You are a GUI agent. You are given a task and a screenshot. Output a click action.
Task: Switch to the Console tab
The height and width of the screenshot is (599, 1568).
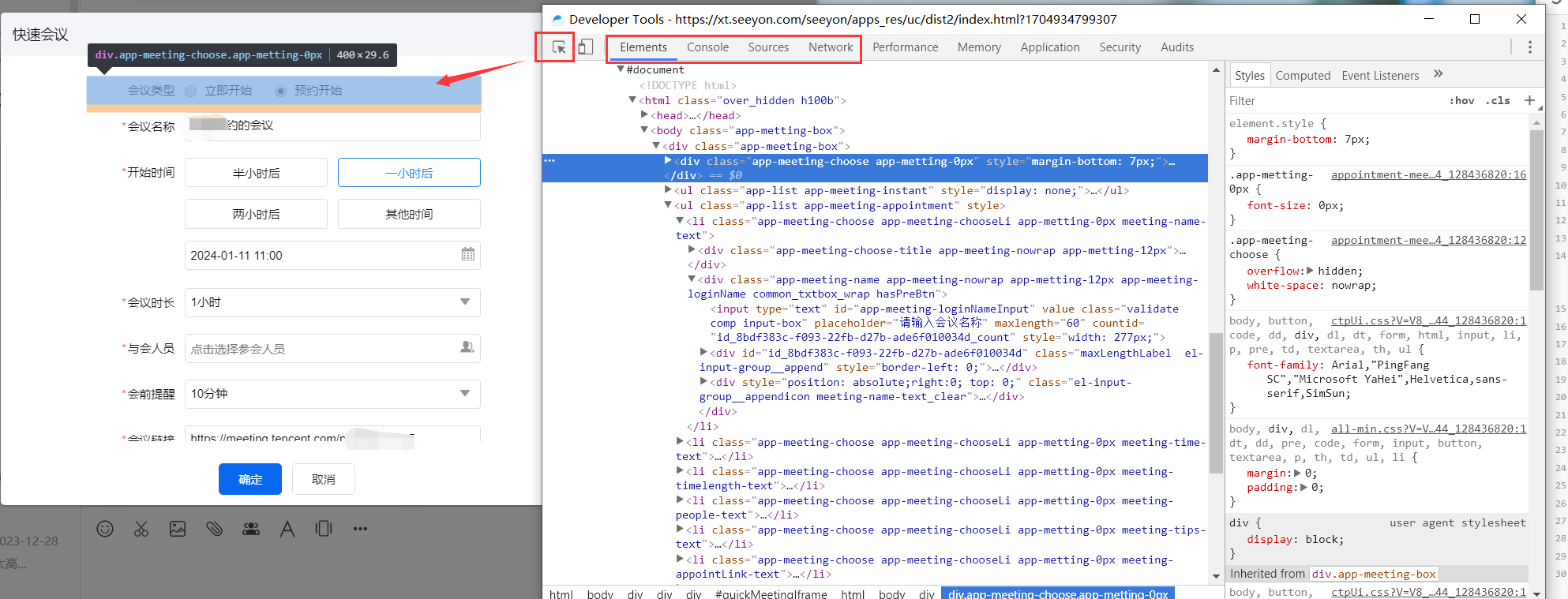[x=707, y=47]
